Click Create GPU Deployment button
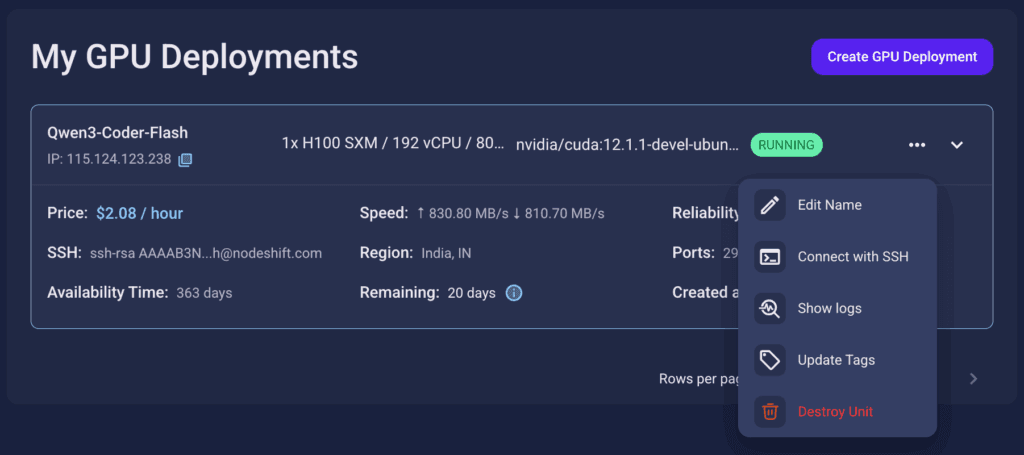This screenshot has height=455, width=1024. click(x=902, y=57)
